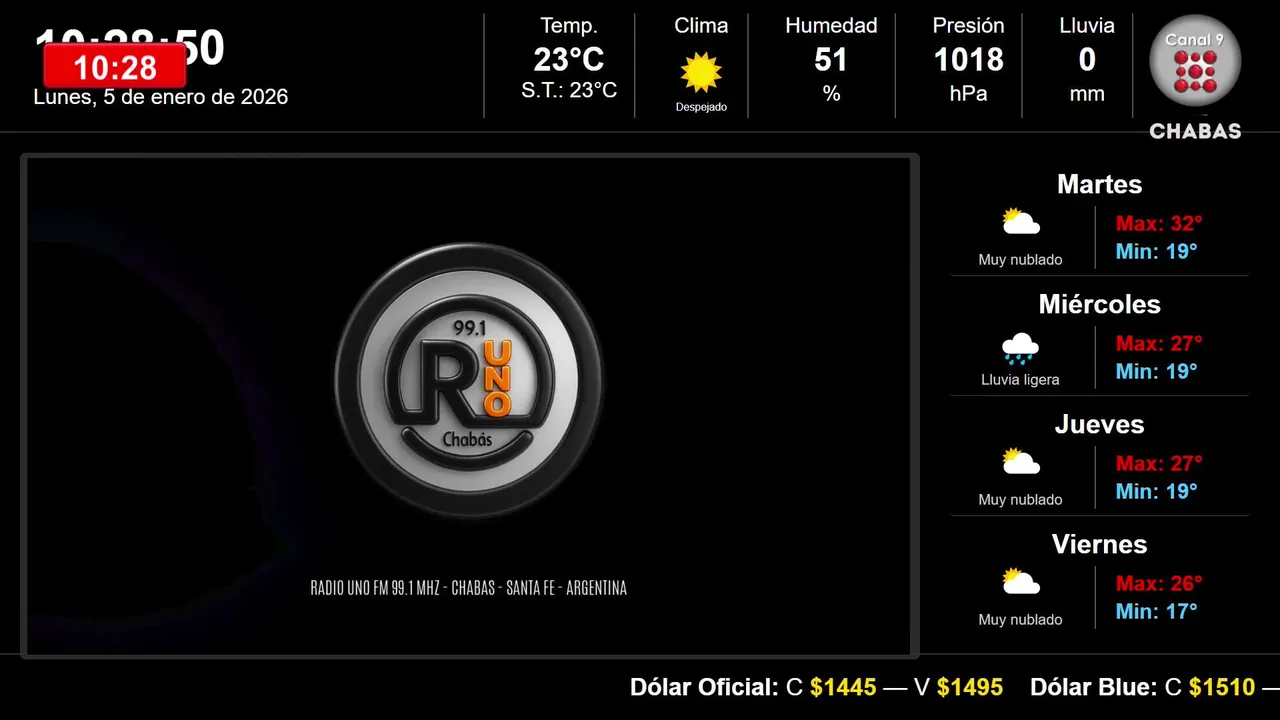Click the Viernes forecast heading

pyautogui.click(x=1099, y=544)
